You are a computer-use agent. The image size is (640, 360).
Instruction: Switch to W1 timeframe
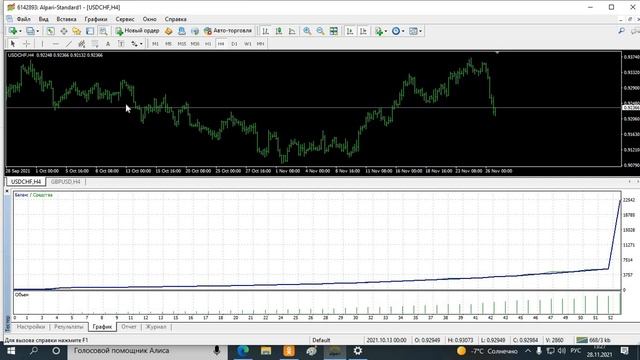(248, 44)
